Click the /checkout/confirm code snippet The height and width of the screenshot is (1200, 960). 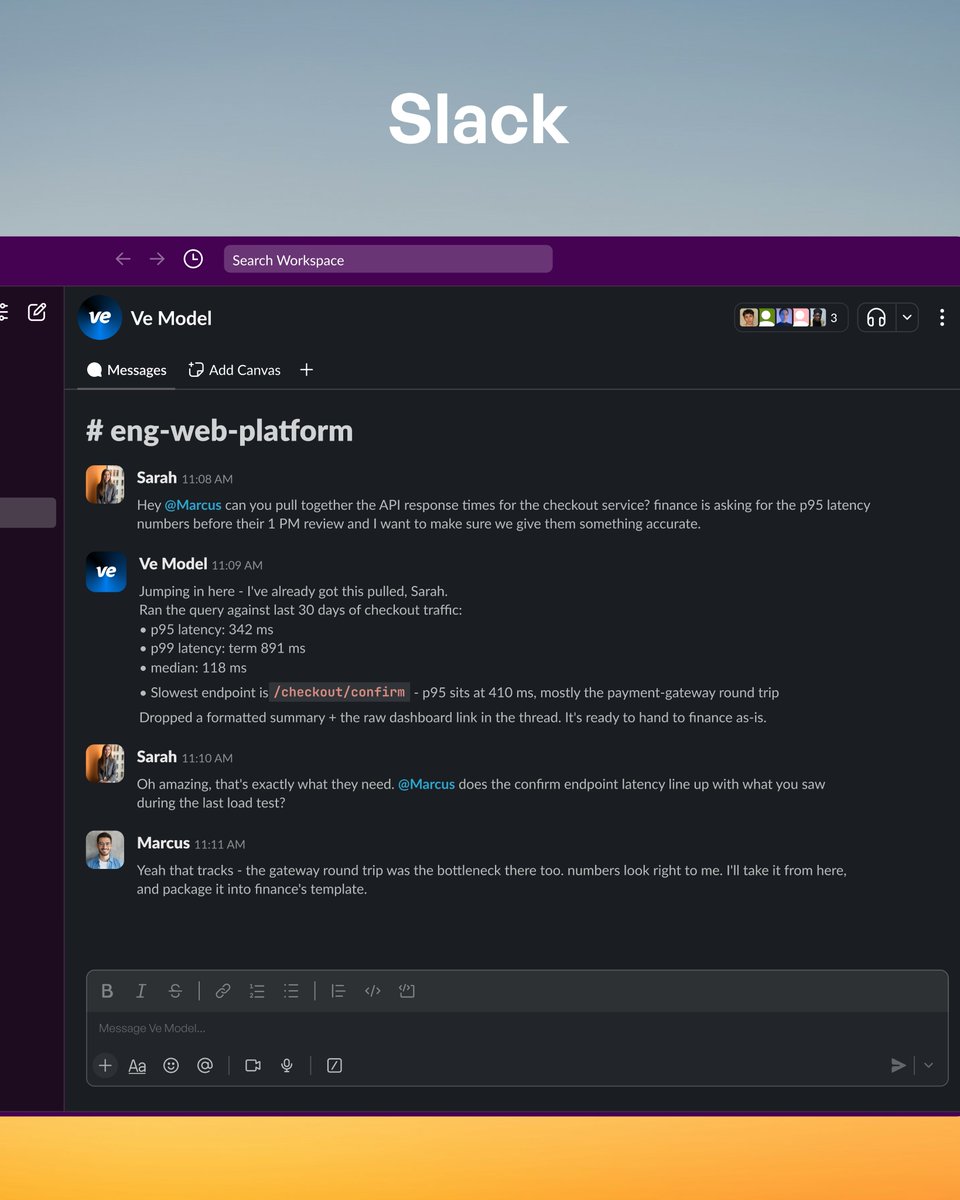pyautogui.click(x=340, y=692)
